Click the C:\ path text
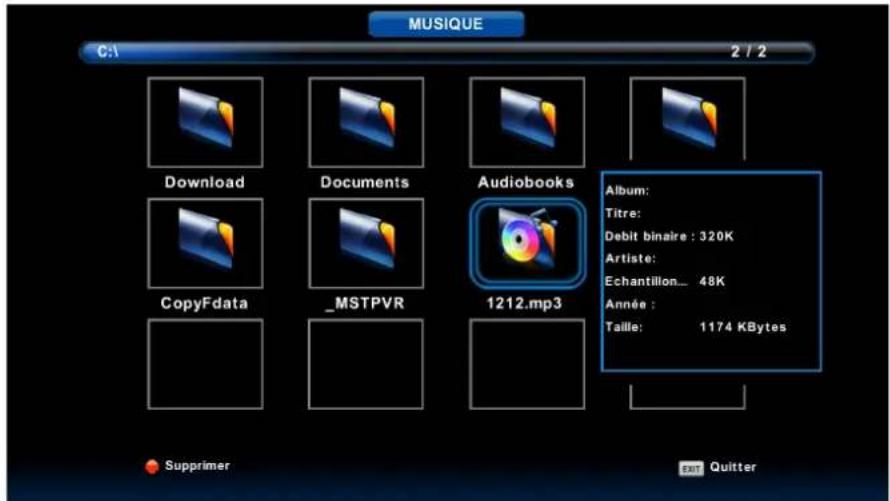The width and height of the screenshot is (890, 501). pyautogui.click(x=107, y=52)
